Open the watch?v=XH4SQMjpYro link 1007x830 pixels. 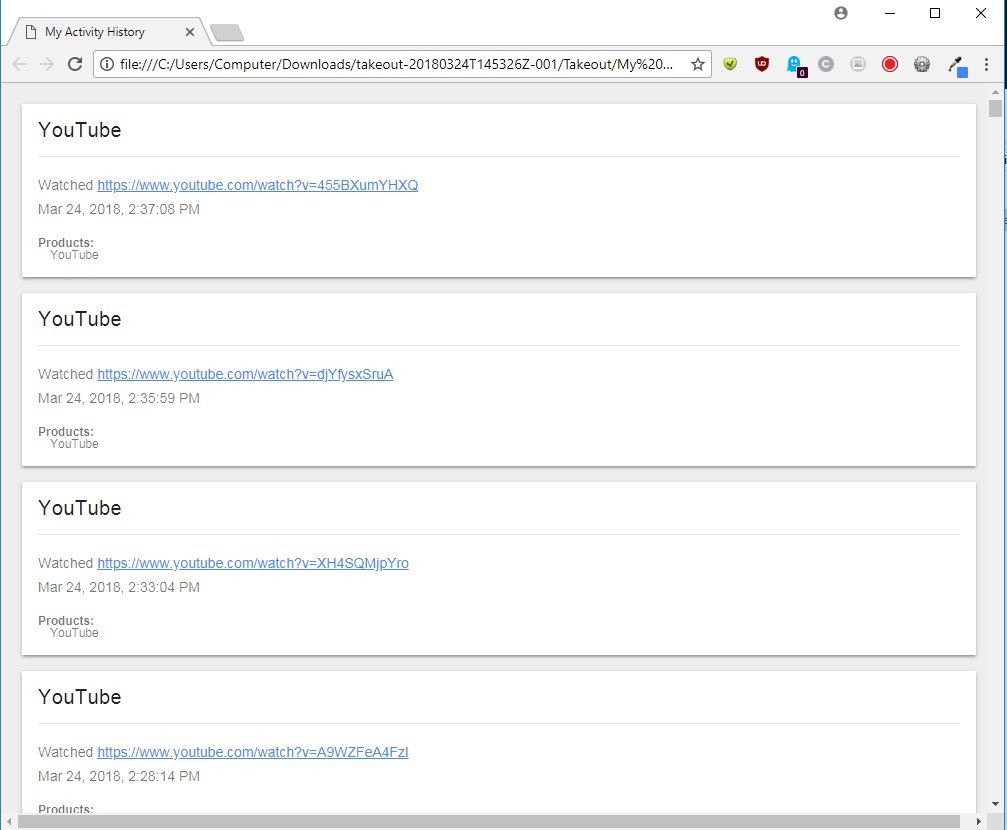[252, 563]
